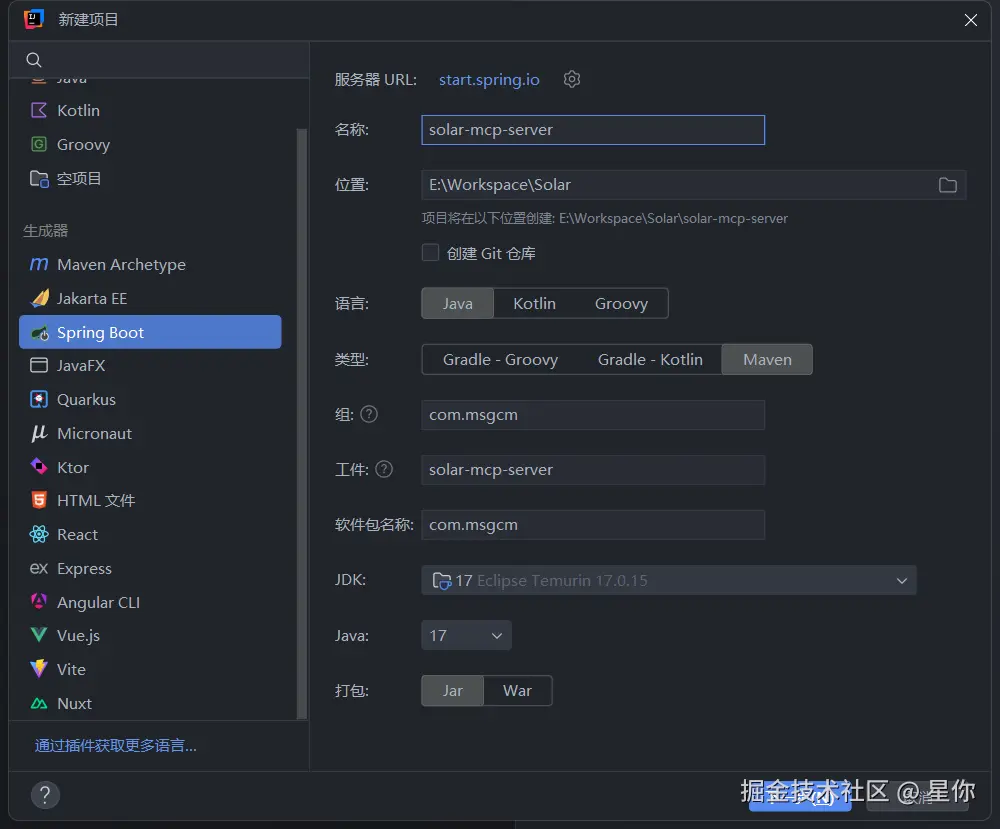Open help question mark button
The image size is (1000, 829).
[45, 795]
